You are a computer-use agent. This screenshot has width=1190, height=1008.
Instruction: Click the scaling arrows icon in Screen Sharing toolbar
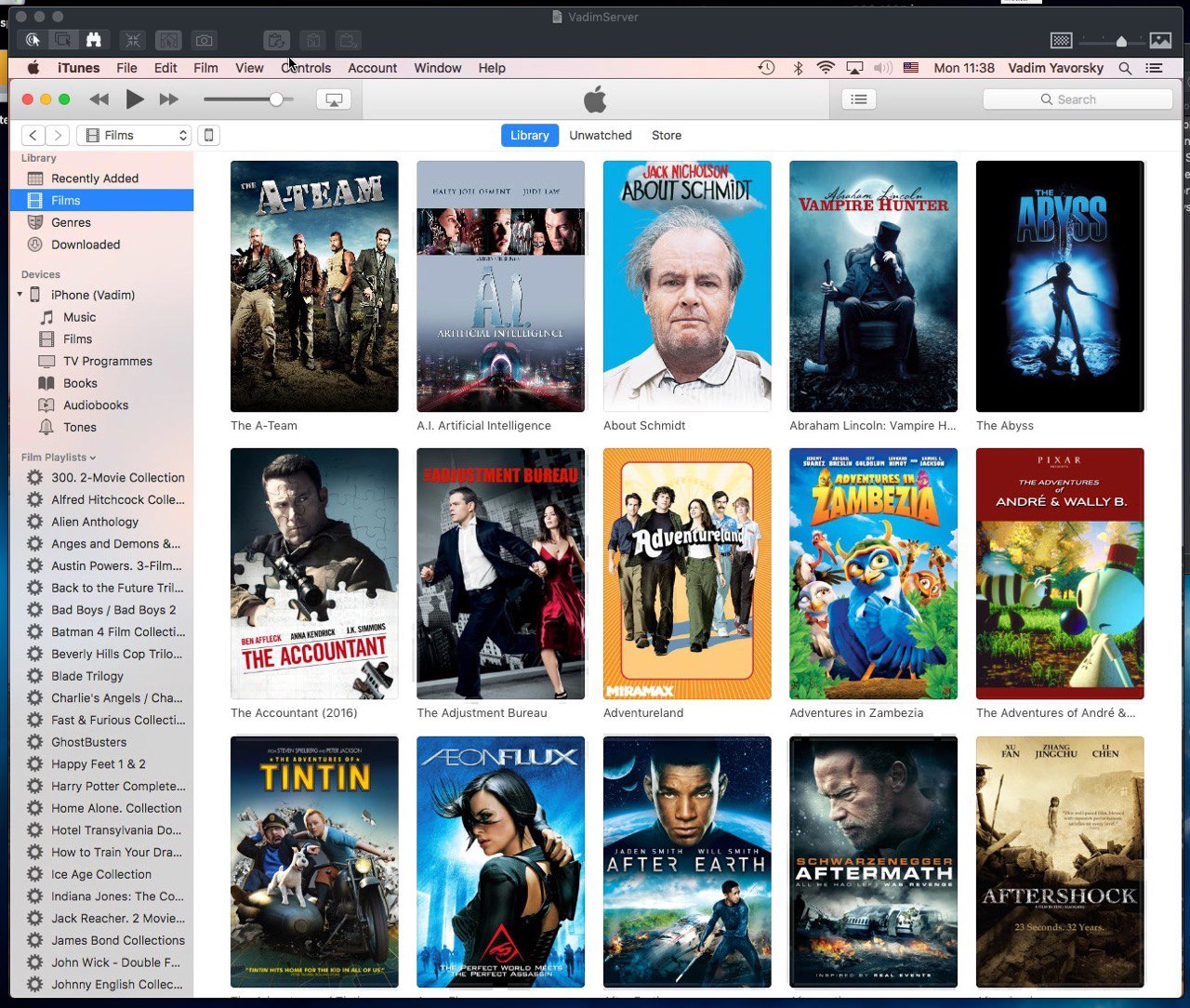coord(132,40)
